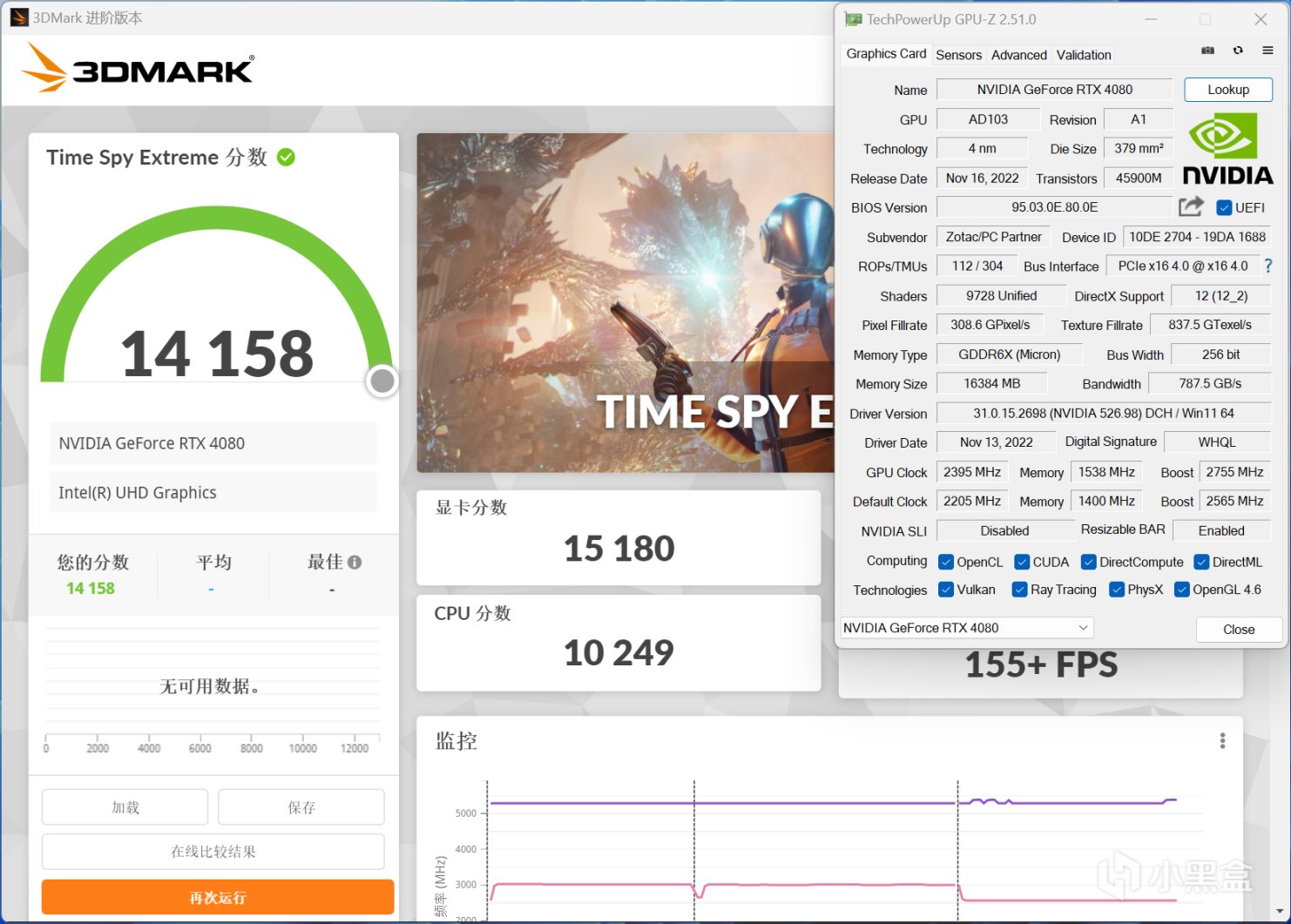Click the GPU Name field in GPU-Z

[1054, 90]
